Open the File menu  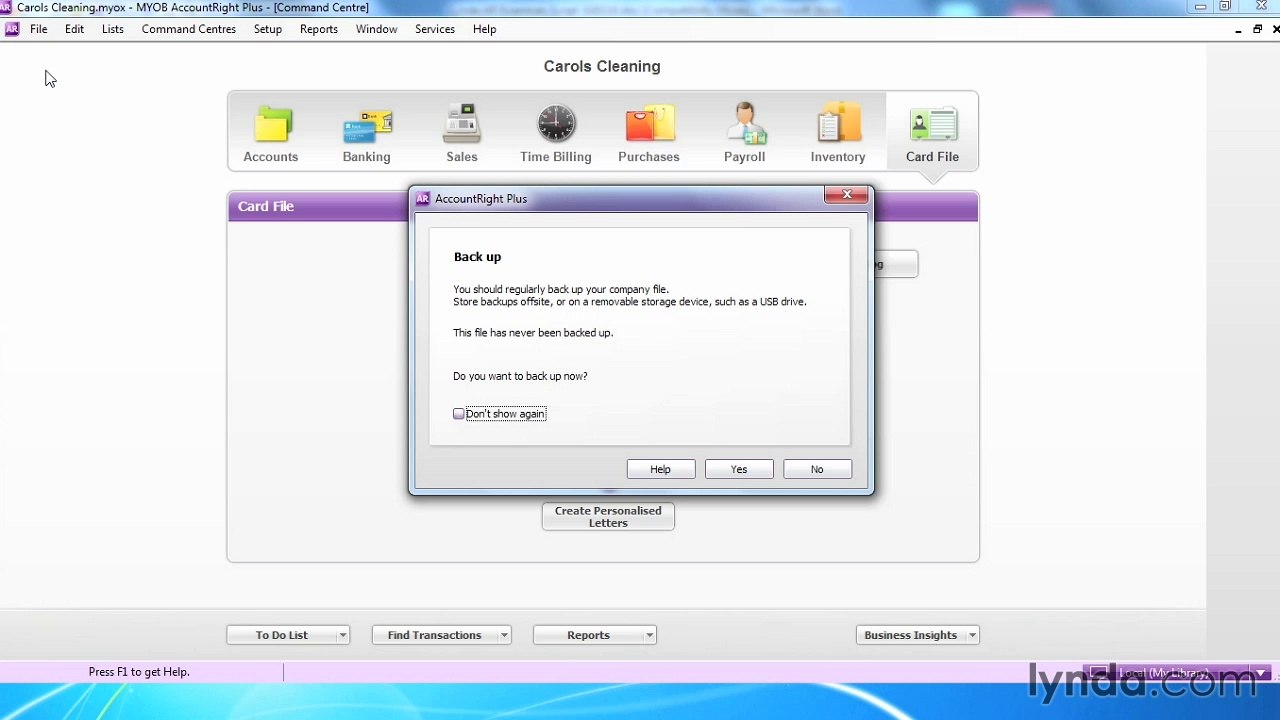click(39, 29)
